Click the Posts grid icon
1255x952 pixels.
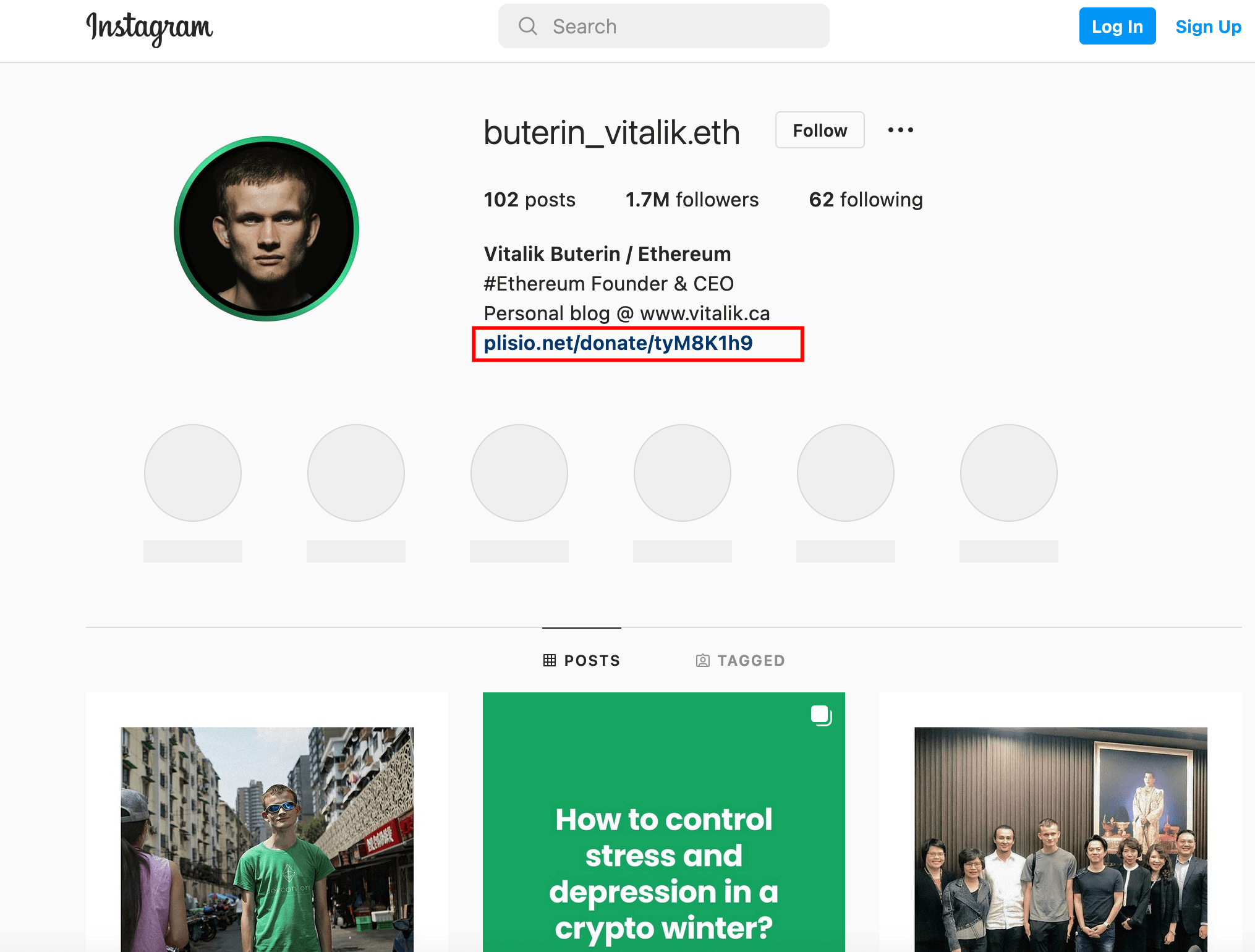pos(549,660)
